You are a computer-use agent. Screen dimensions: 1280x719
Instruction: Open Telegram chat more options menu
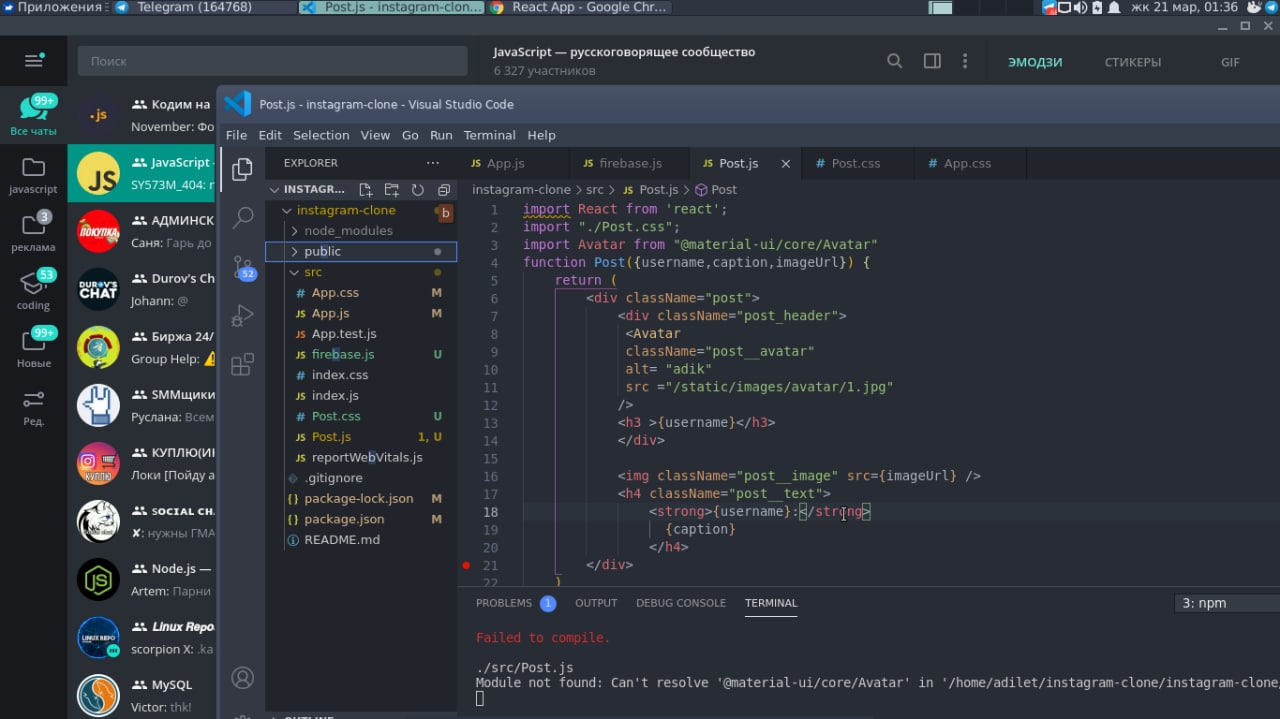point(965,61)
